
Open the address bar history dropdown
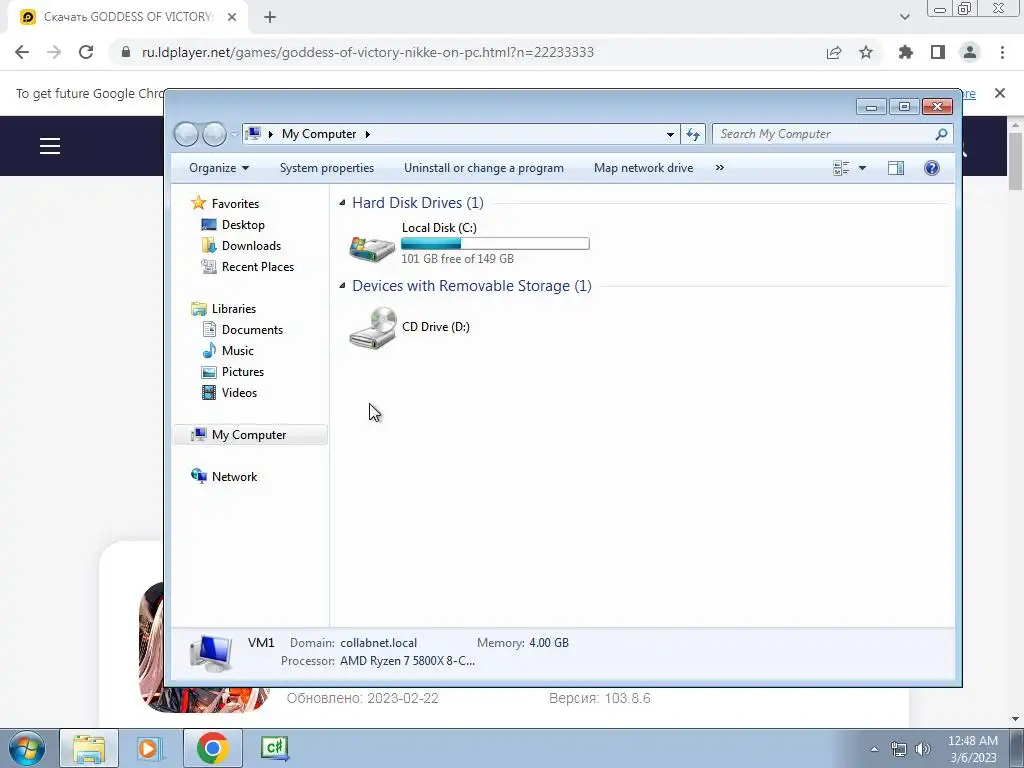[670, 135]
